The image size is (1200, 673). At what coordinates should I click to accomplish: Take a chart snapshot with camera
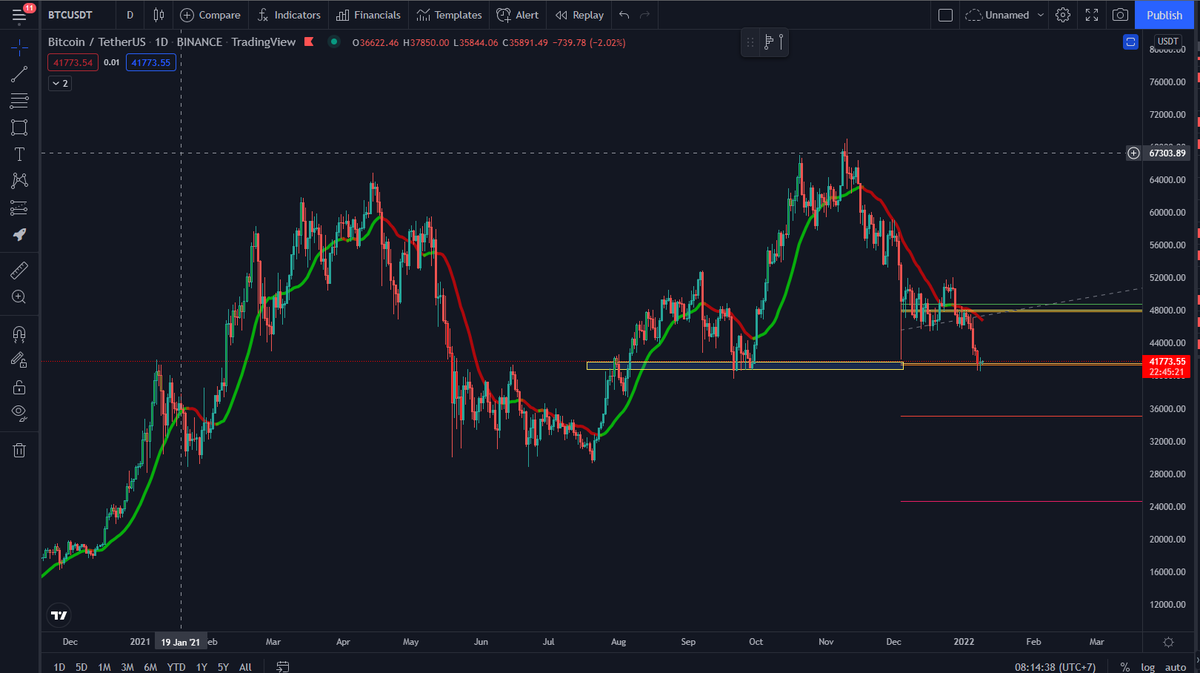click(x=1121, y=15)
